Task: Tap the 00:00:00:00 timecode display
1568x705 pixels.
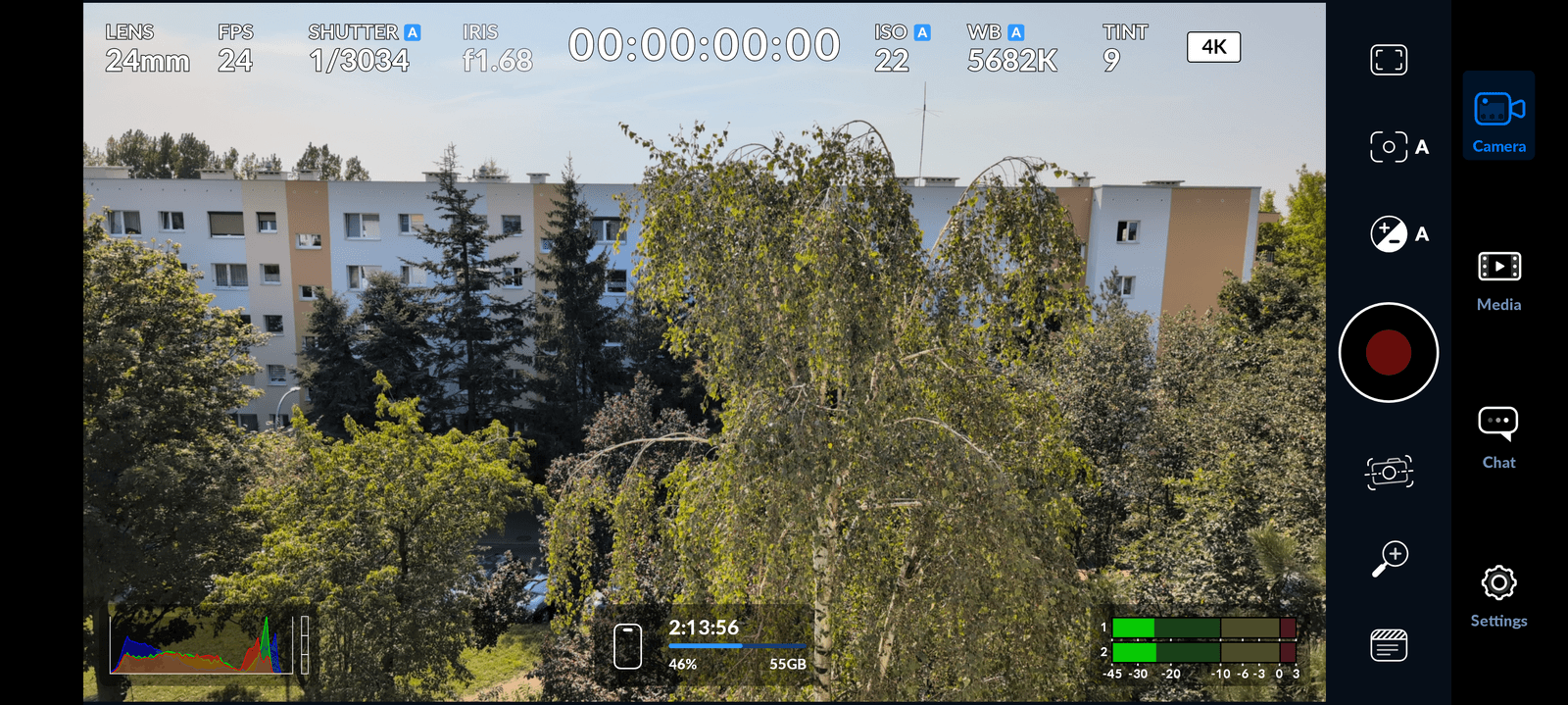Action: point(704,45)
